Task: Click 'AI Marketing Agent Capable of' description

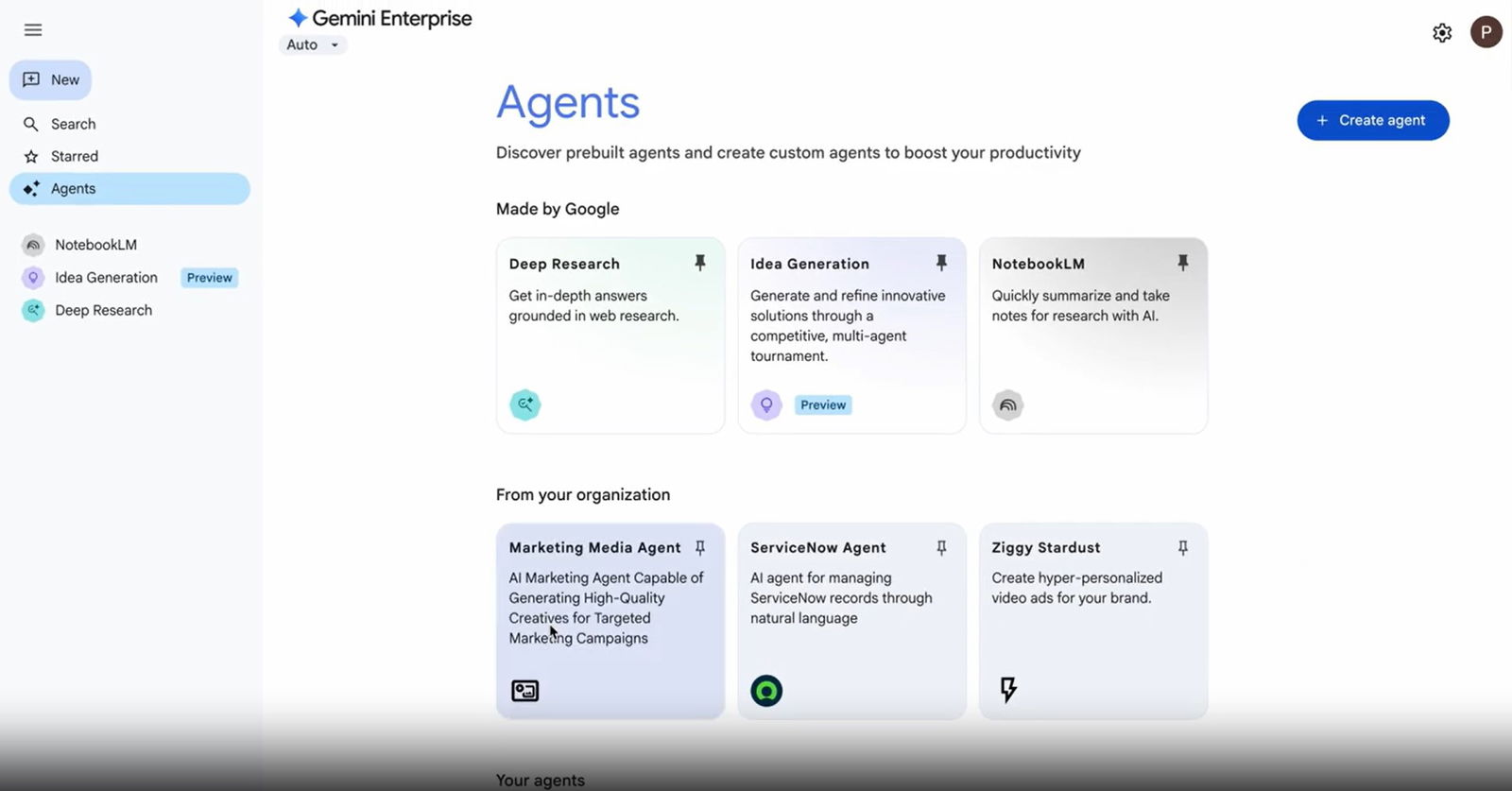Action: [x=607, y=608]
